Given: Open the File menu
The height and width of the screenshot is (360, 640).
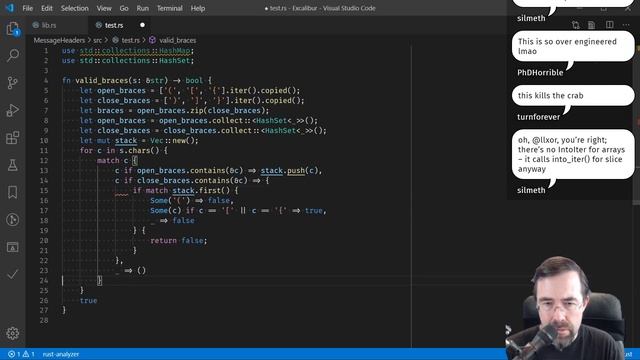Looking at the screenshot, I should point(28,8).
